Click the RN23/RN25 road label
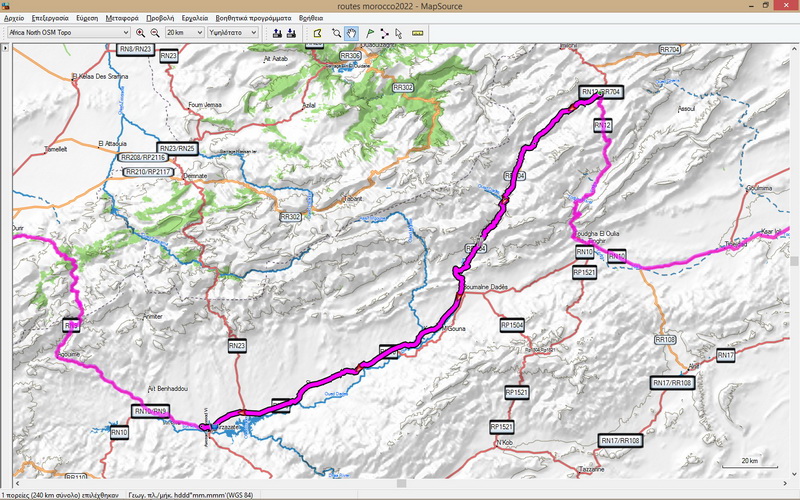The image size is (800, 500). click(177, 148)
